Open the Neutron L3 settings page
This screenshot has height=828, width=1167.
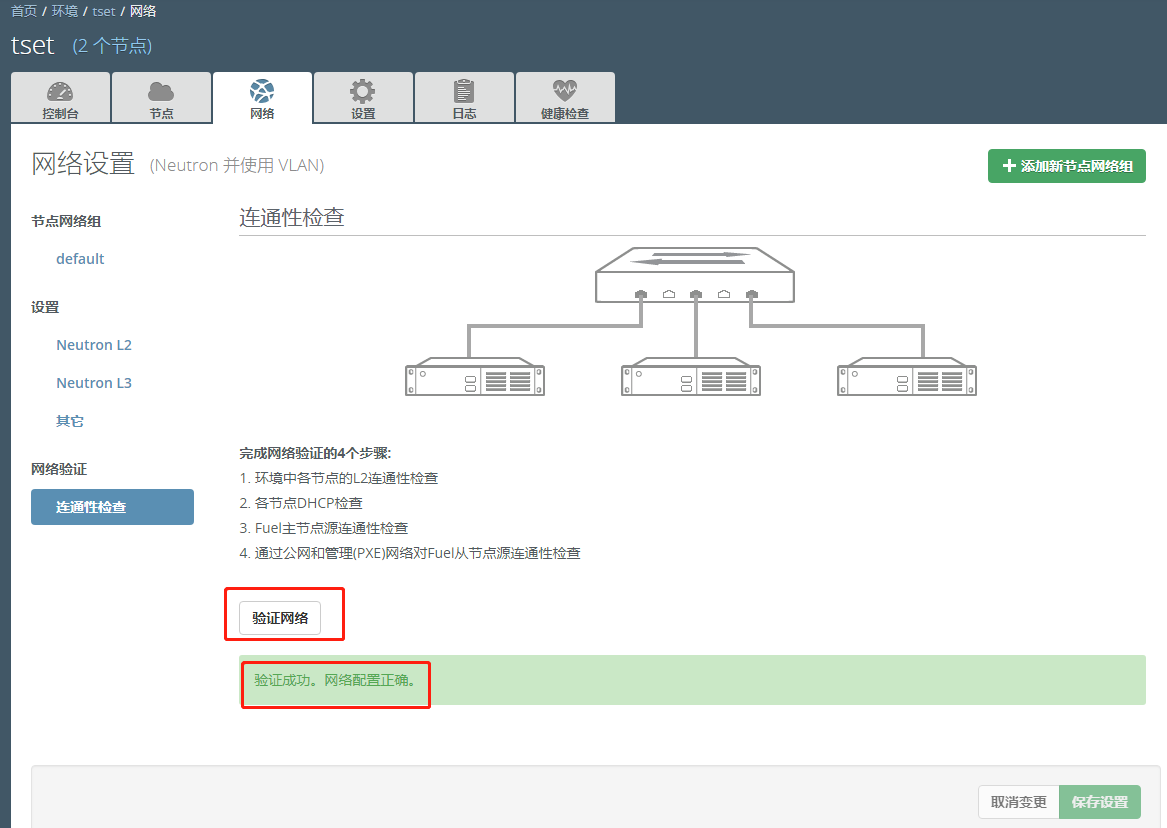tap(93, 382)
